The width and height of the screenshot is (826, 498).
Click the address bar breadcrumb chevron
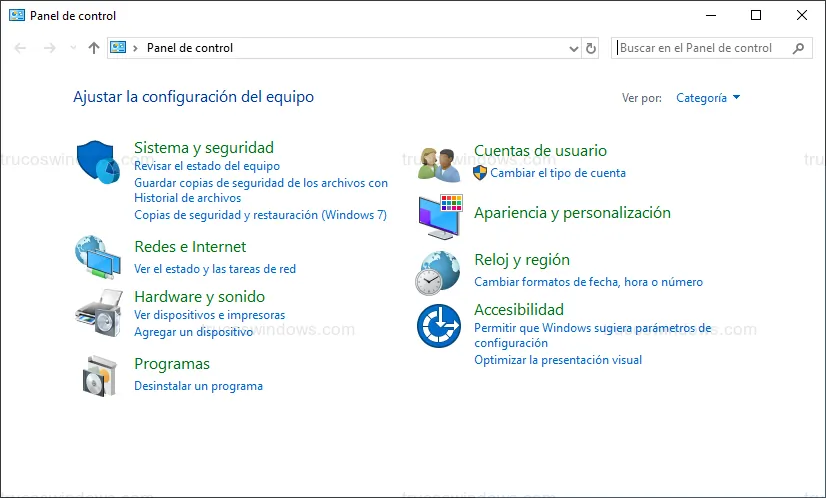135,48
